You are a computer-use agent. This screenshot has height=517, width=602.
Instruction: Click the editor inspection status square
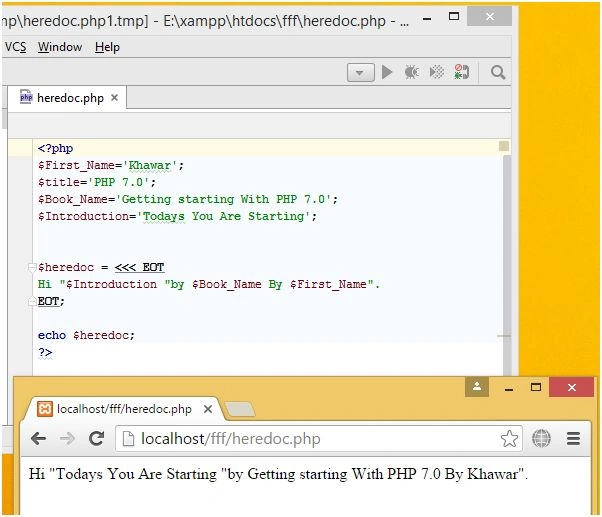pyautogui.click(x=504, y=146)
